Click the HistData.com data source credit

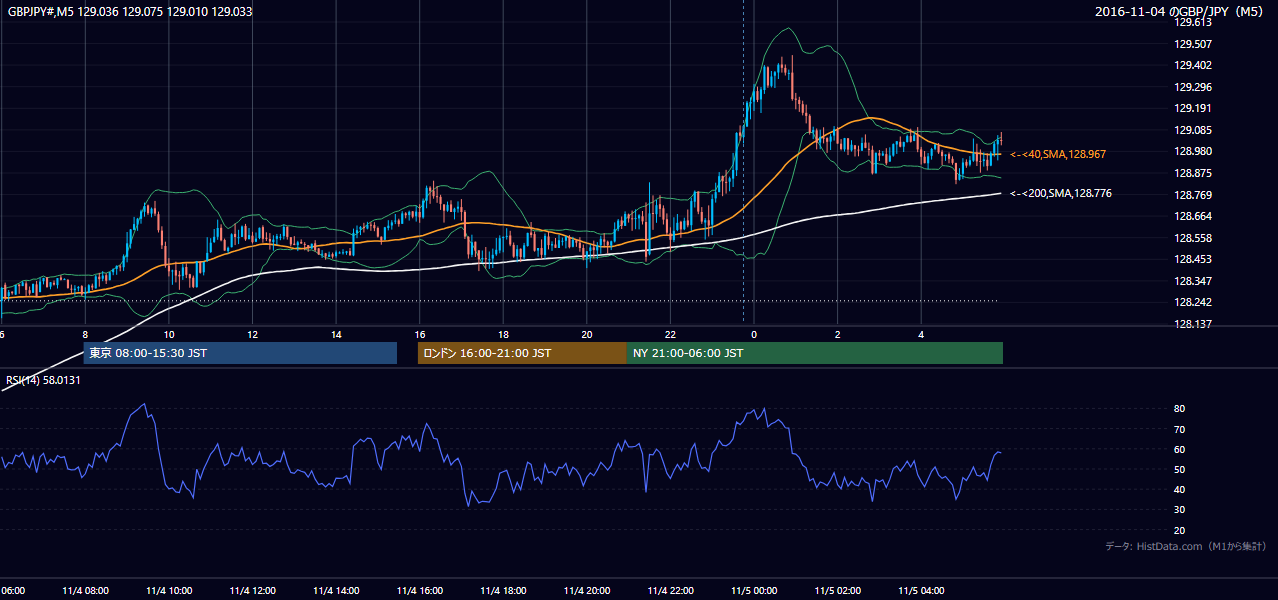click(1186, 546)
